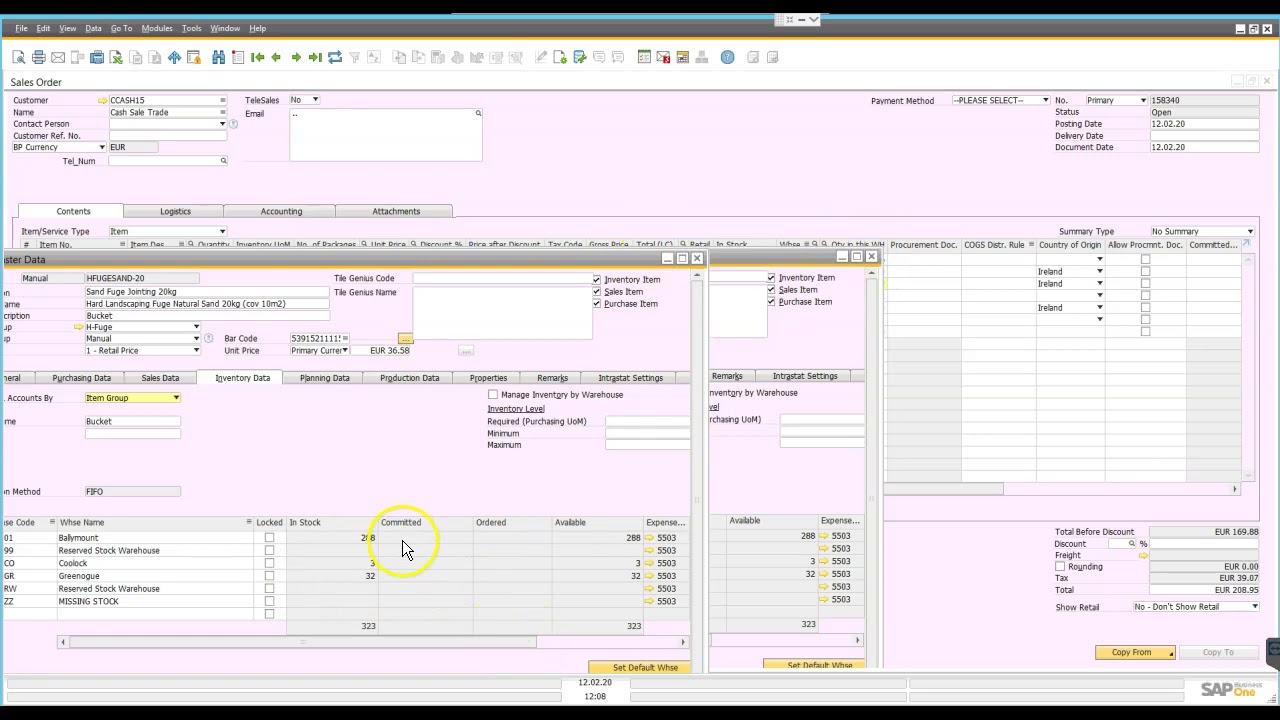The image size is (1280, 720).
Task: Open the Production Data tab
Action: point(409,378)
